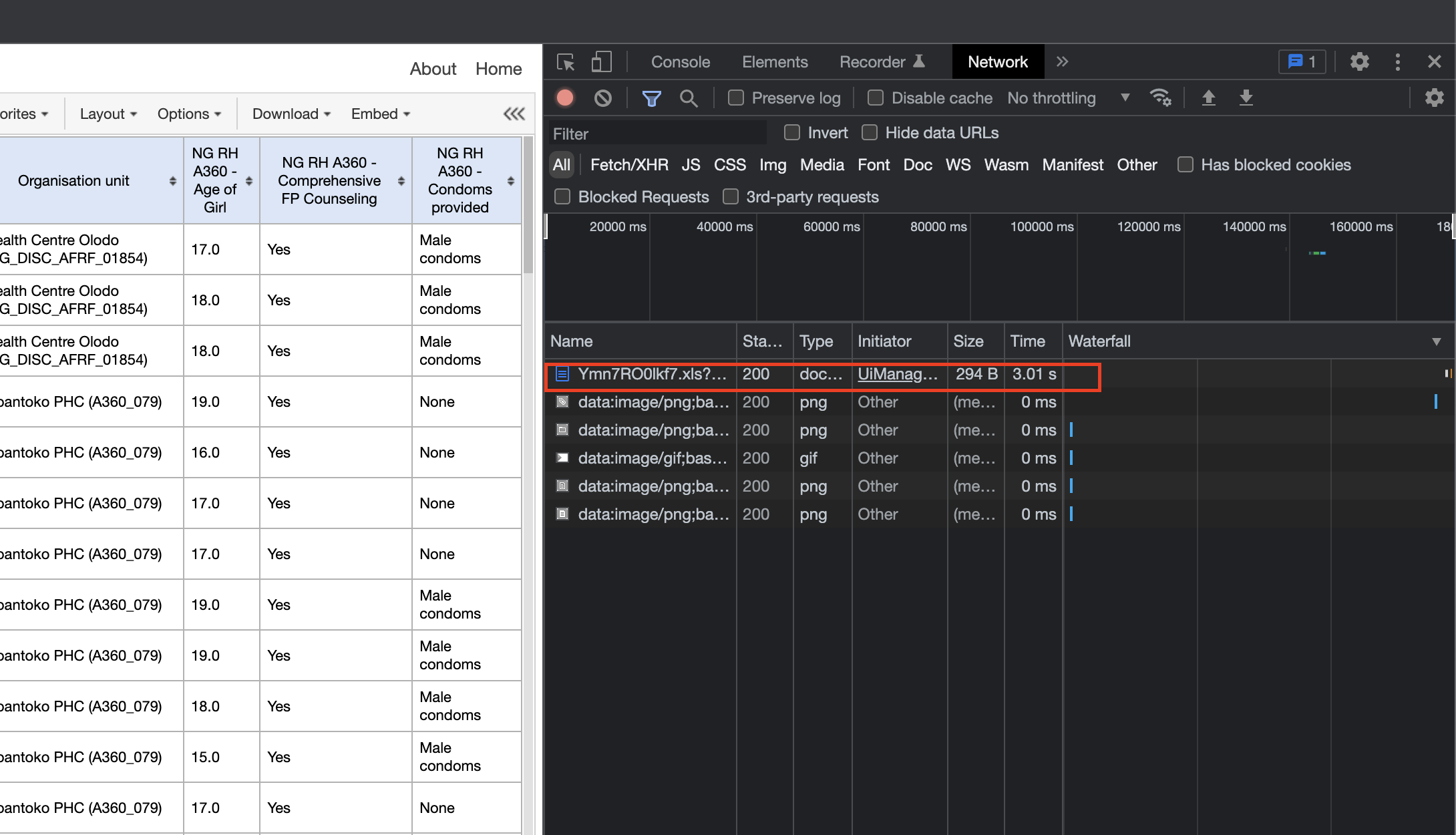Screen dimensions: 1456x835
Task: Open the Layout dropdown menu
Action: pos(108,114)
